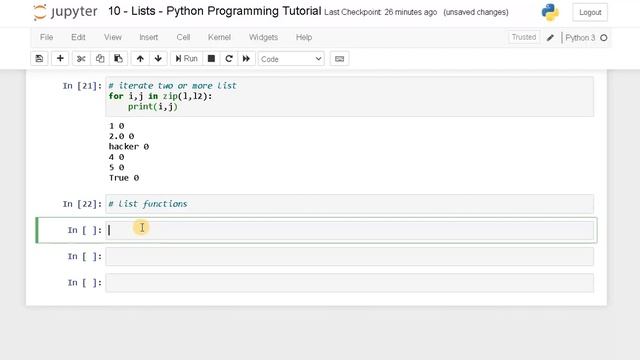Viewport: 640px width, 360px height.
Task: Click the 'hacker 0' output line
Action: click(x=129, y=147)
